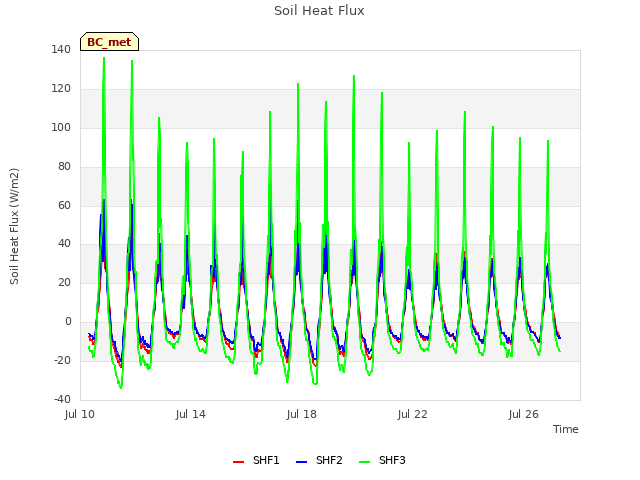Click the 60 y-axis tick label
This screenshot has height=480, width=640.
(x=64, y=205)
